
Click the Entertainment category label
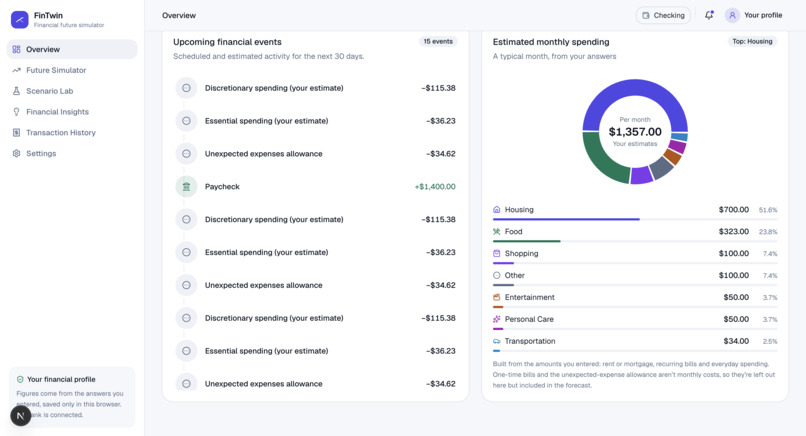pos(529,297)
